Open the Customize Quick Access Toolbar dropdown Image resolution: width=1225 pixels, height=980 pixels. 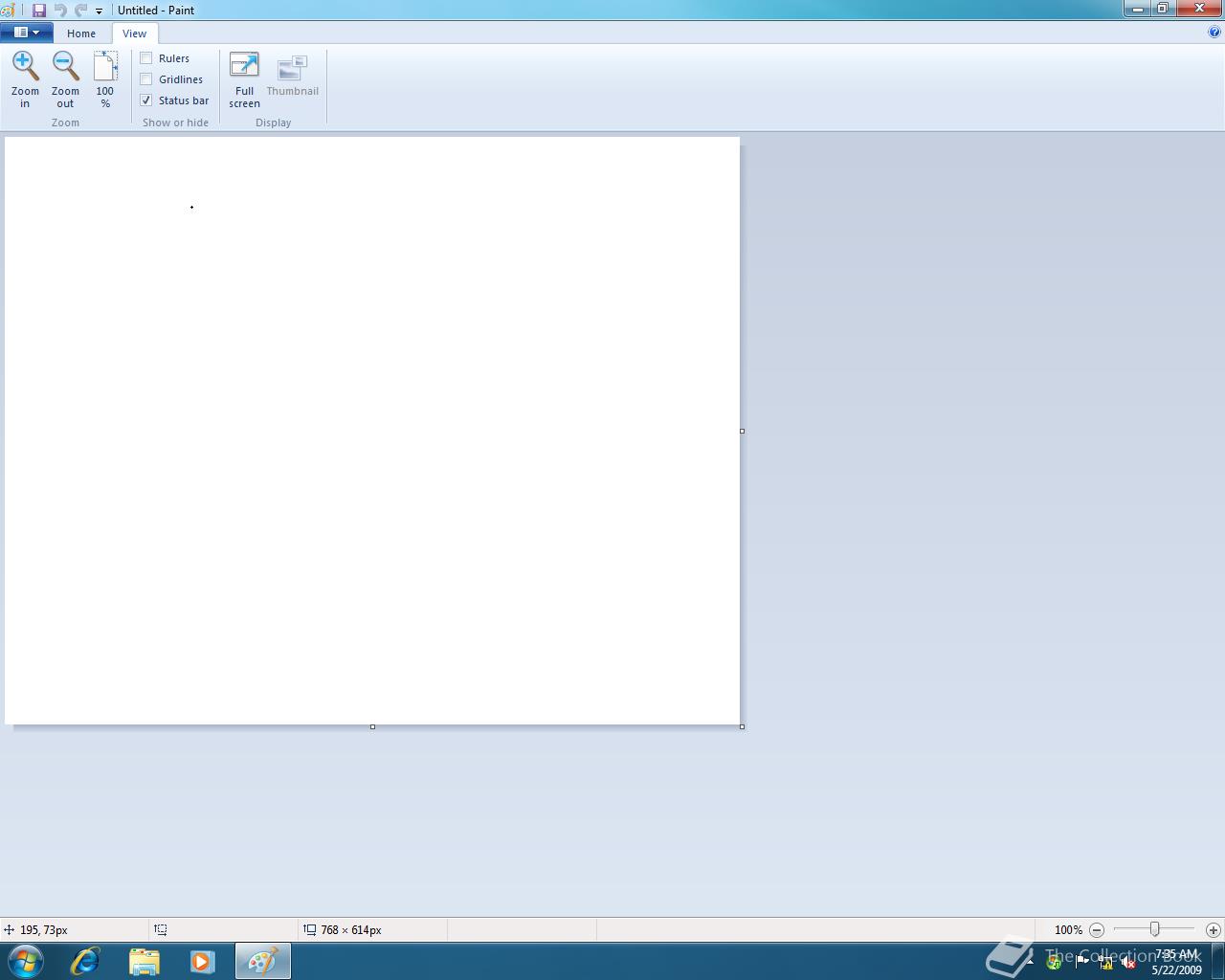(99, 11)
